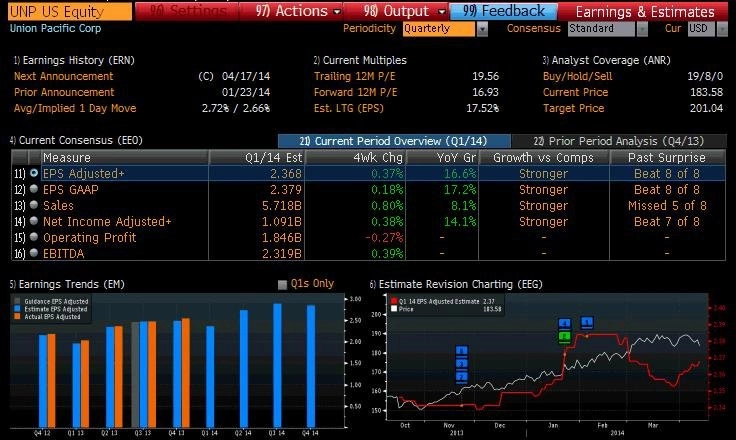Viewport: 736px width, 440px height.
Task: Click the Est. LTG (EPS) value 17.52%
Action: tap(482, 108)
